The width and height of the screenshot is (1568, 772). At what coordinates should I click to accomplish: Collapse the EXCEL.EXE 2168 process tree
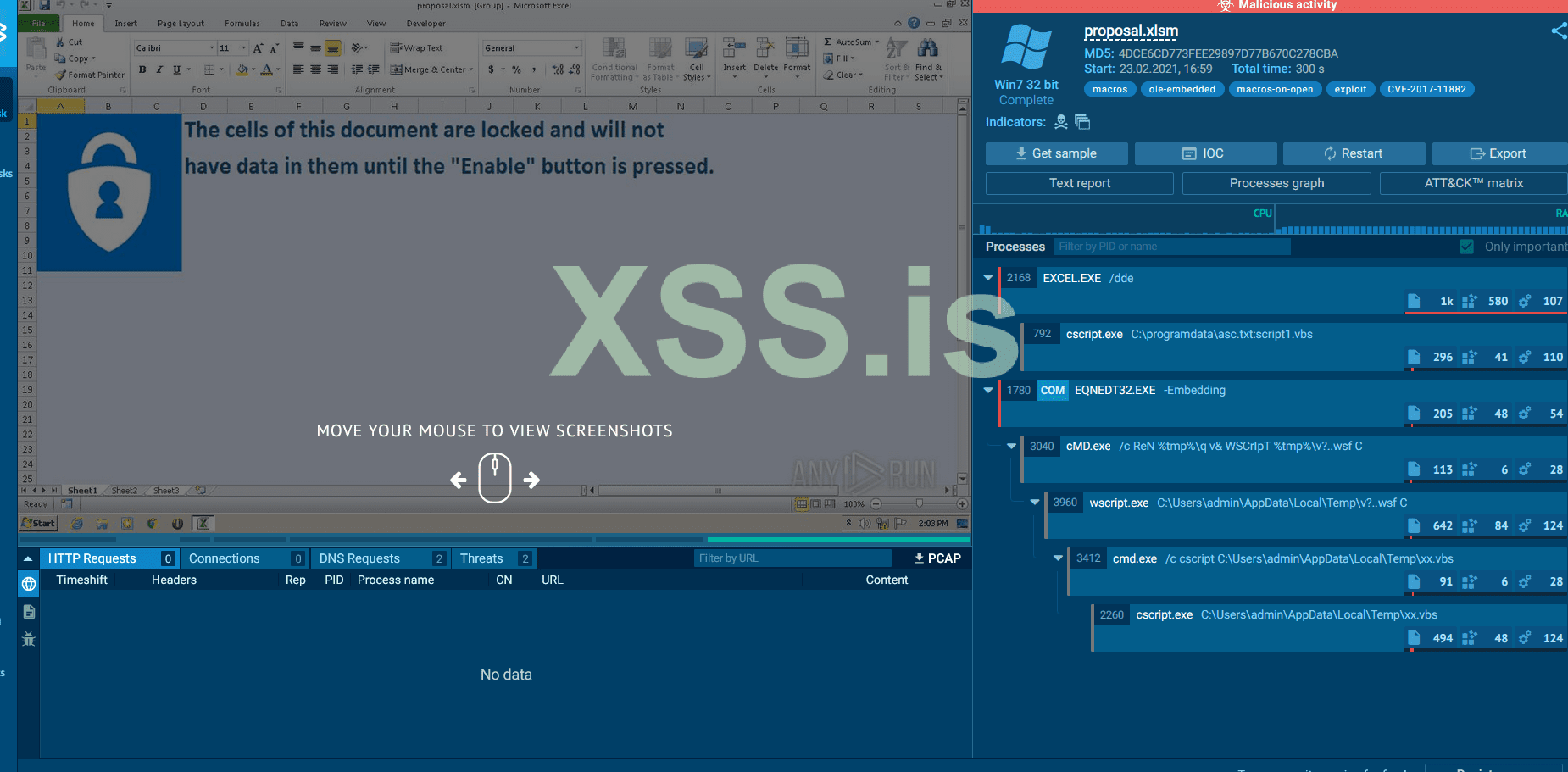[x=988, y=277]
